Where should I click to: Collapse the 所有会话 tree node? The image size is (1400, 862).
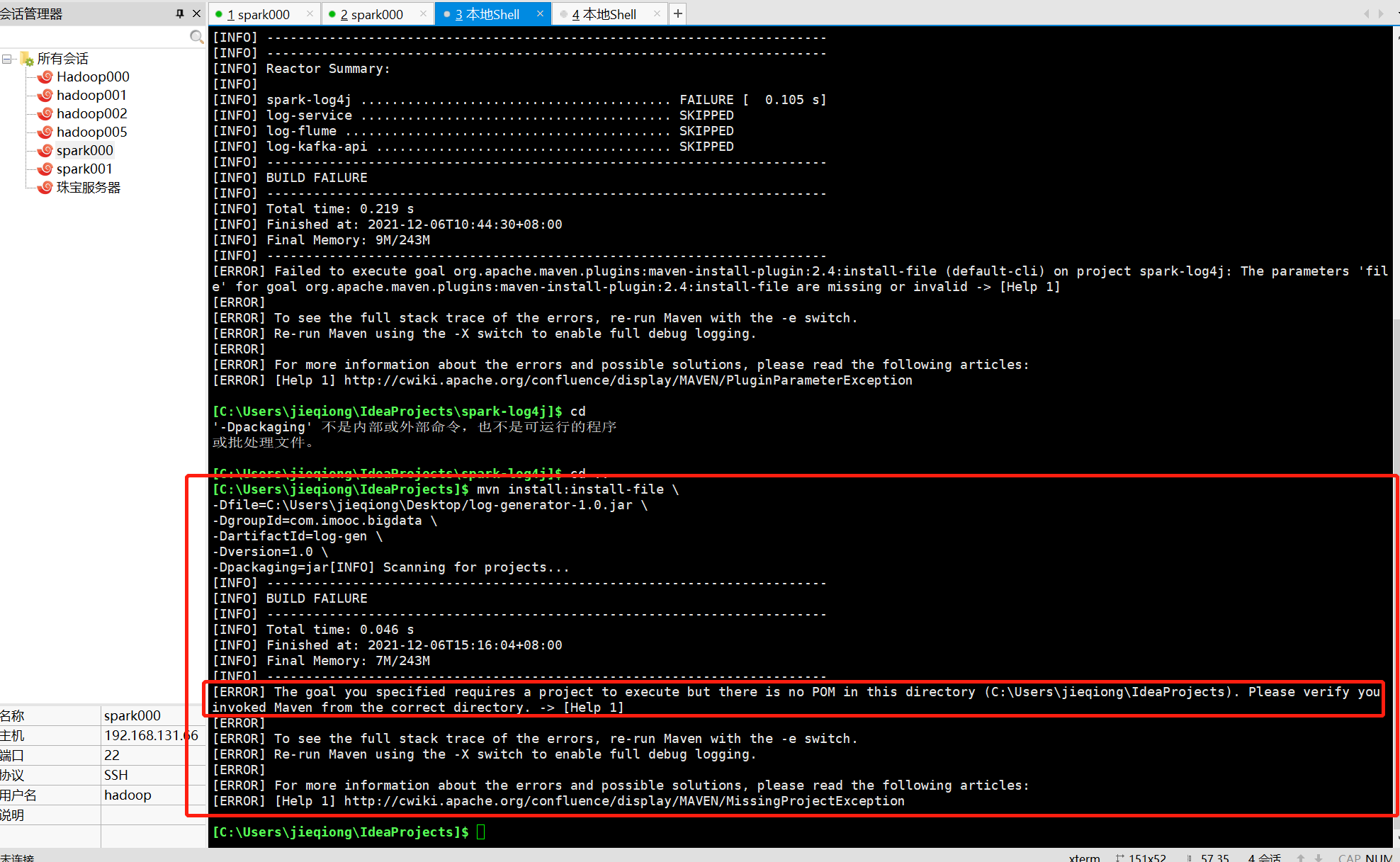[x=7, y=59]
